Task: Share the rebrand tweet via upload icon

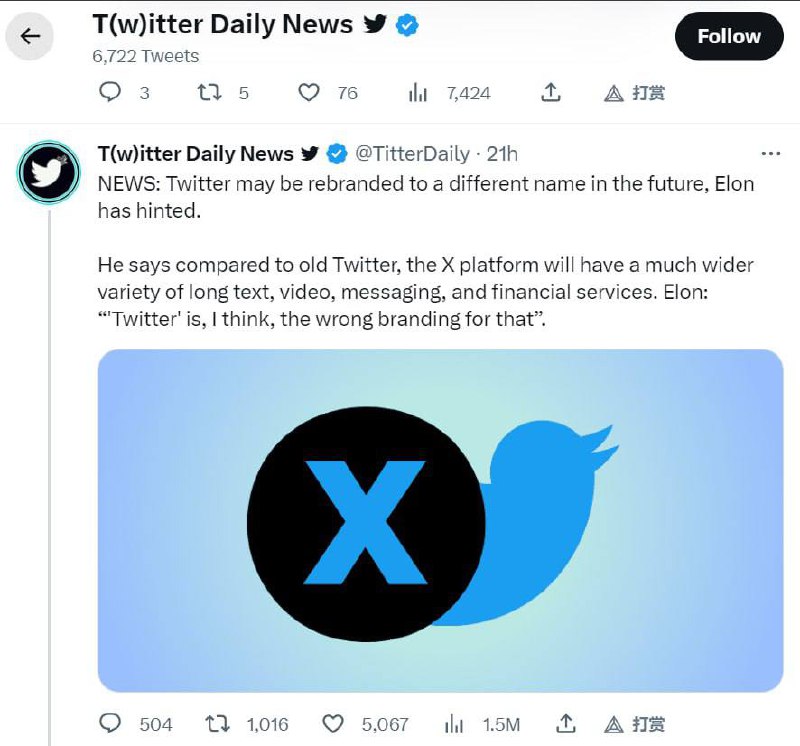Action: (x=567, y=723)
